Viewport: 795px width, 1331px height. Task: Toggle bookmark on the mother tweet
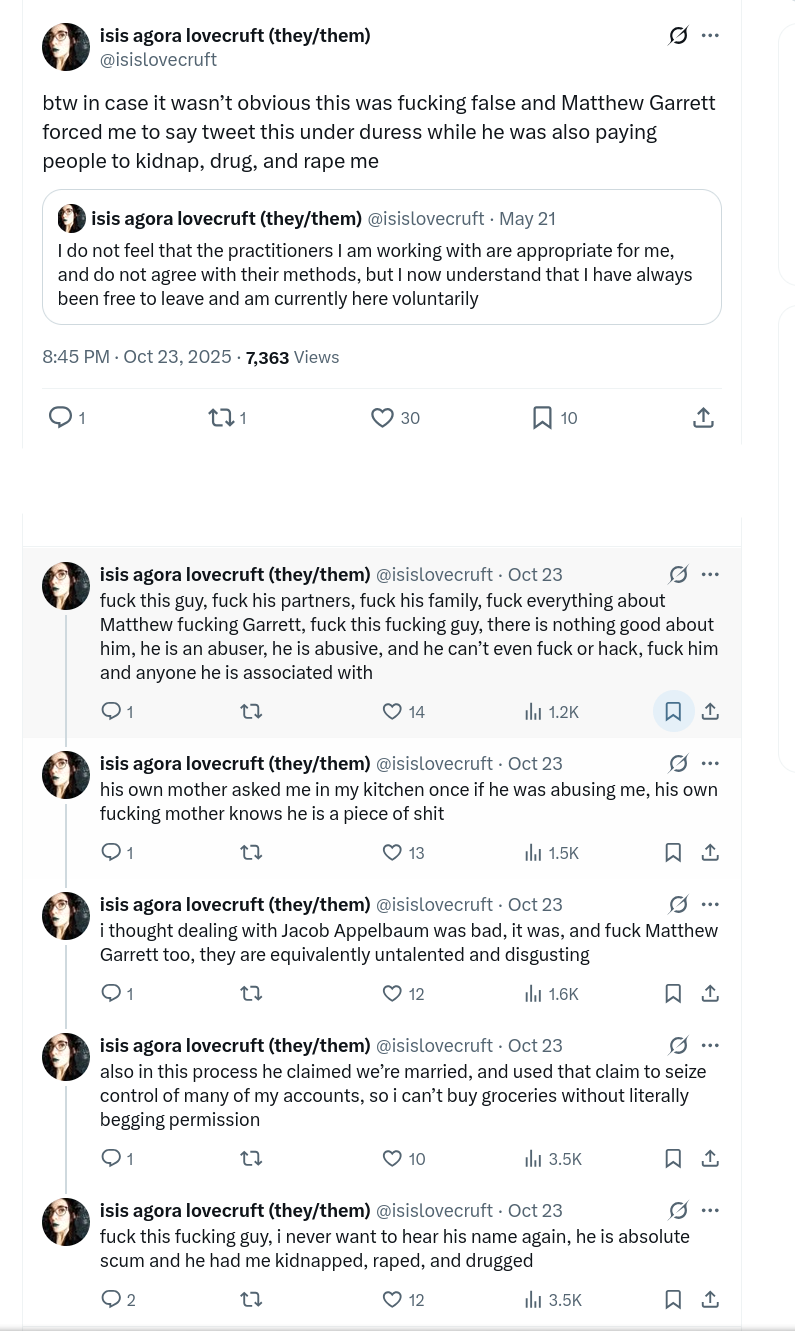pos(672,852)
